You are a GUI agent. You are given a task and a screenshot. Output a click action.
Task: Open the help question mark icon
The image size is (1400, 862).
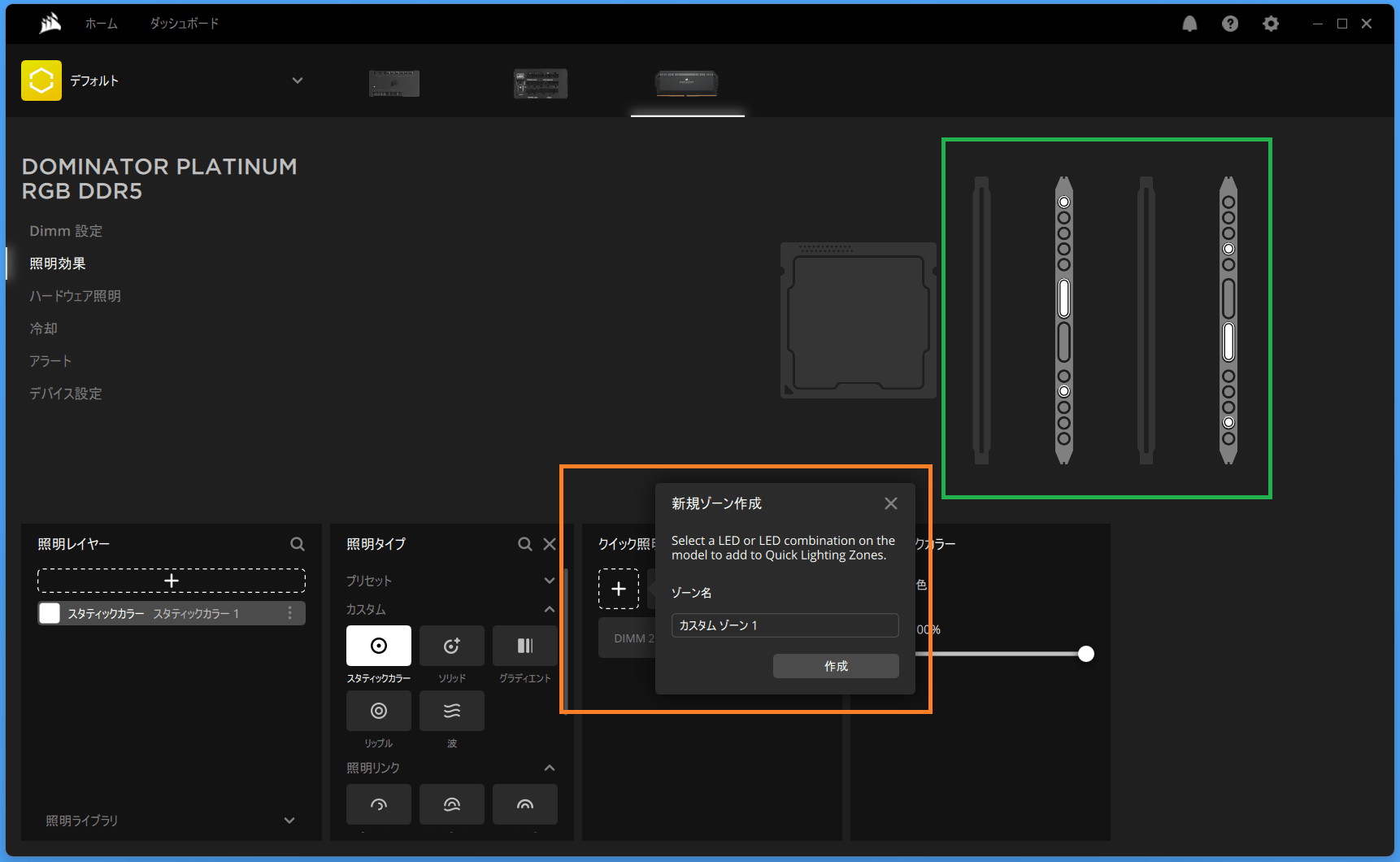click(1230, 24)
